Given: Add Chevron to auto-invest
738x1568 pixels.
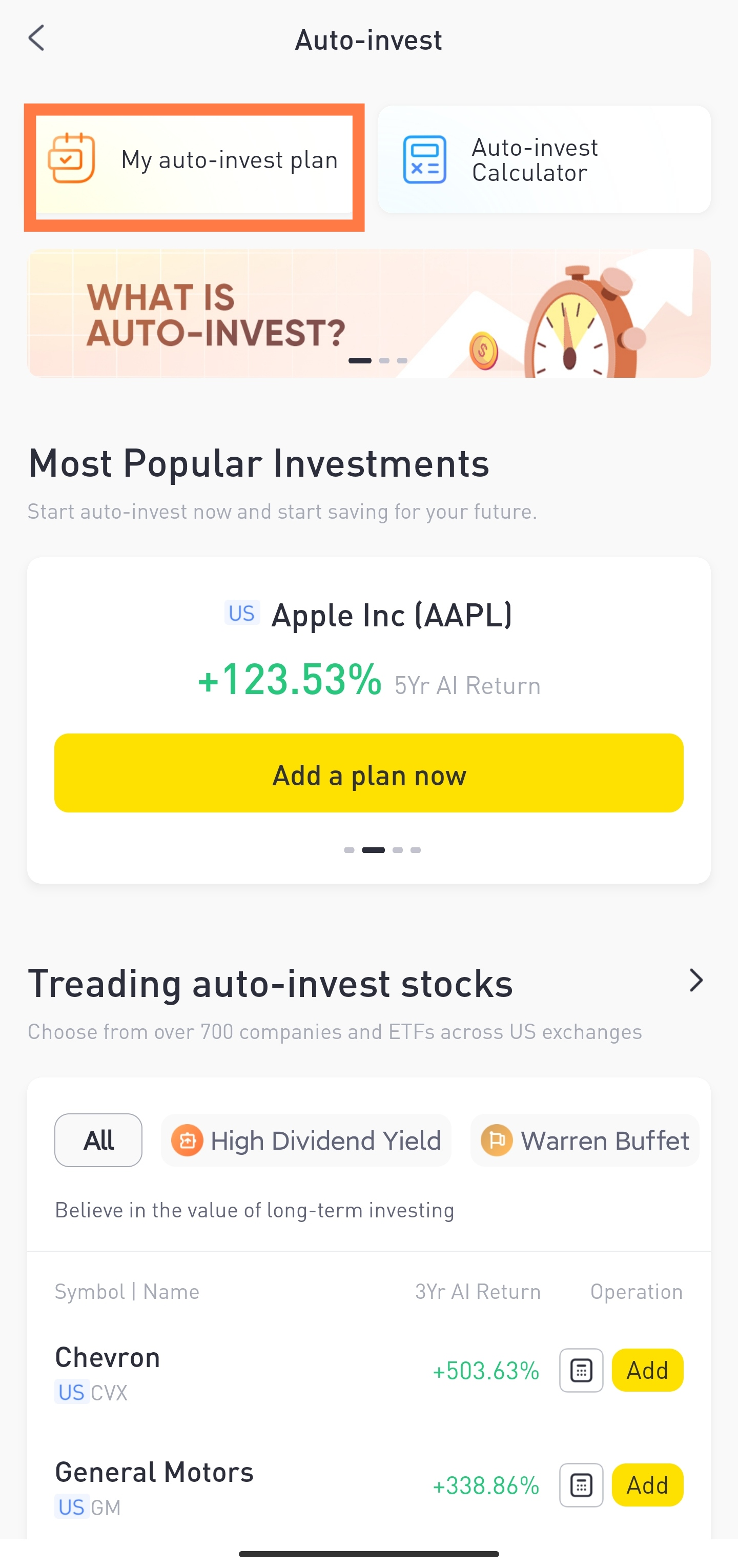Looking at the screenshot, I should 647,1370.
